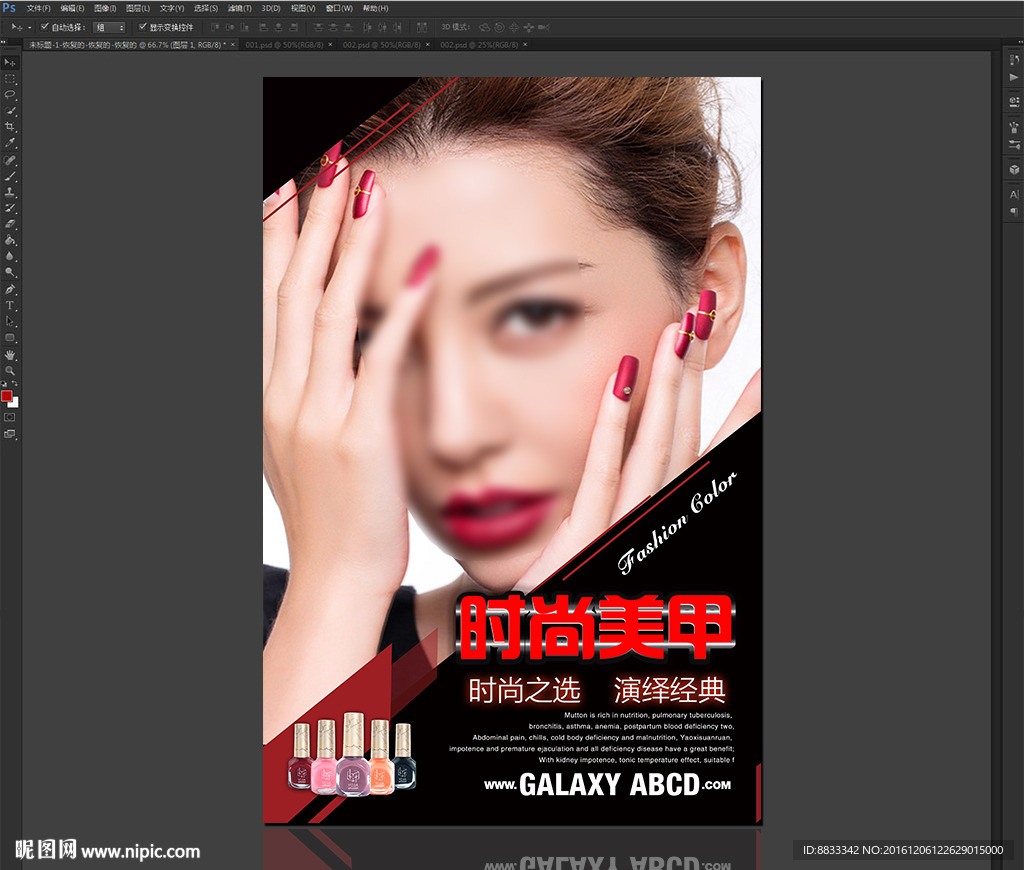1024x870 pixels.
Task: Select the Lasso tool
Action: (x=10, y=95)
